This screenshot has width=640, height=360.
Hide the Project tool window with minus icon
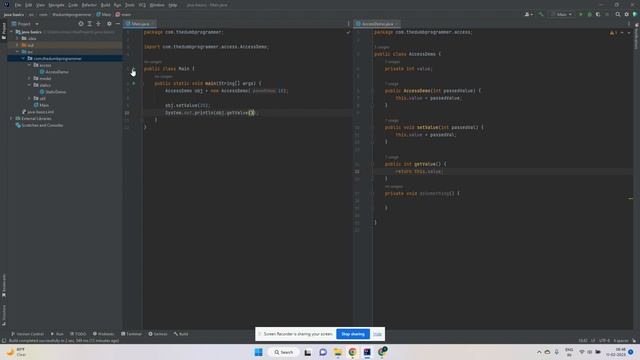(118, 24)
